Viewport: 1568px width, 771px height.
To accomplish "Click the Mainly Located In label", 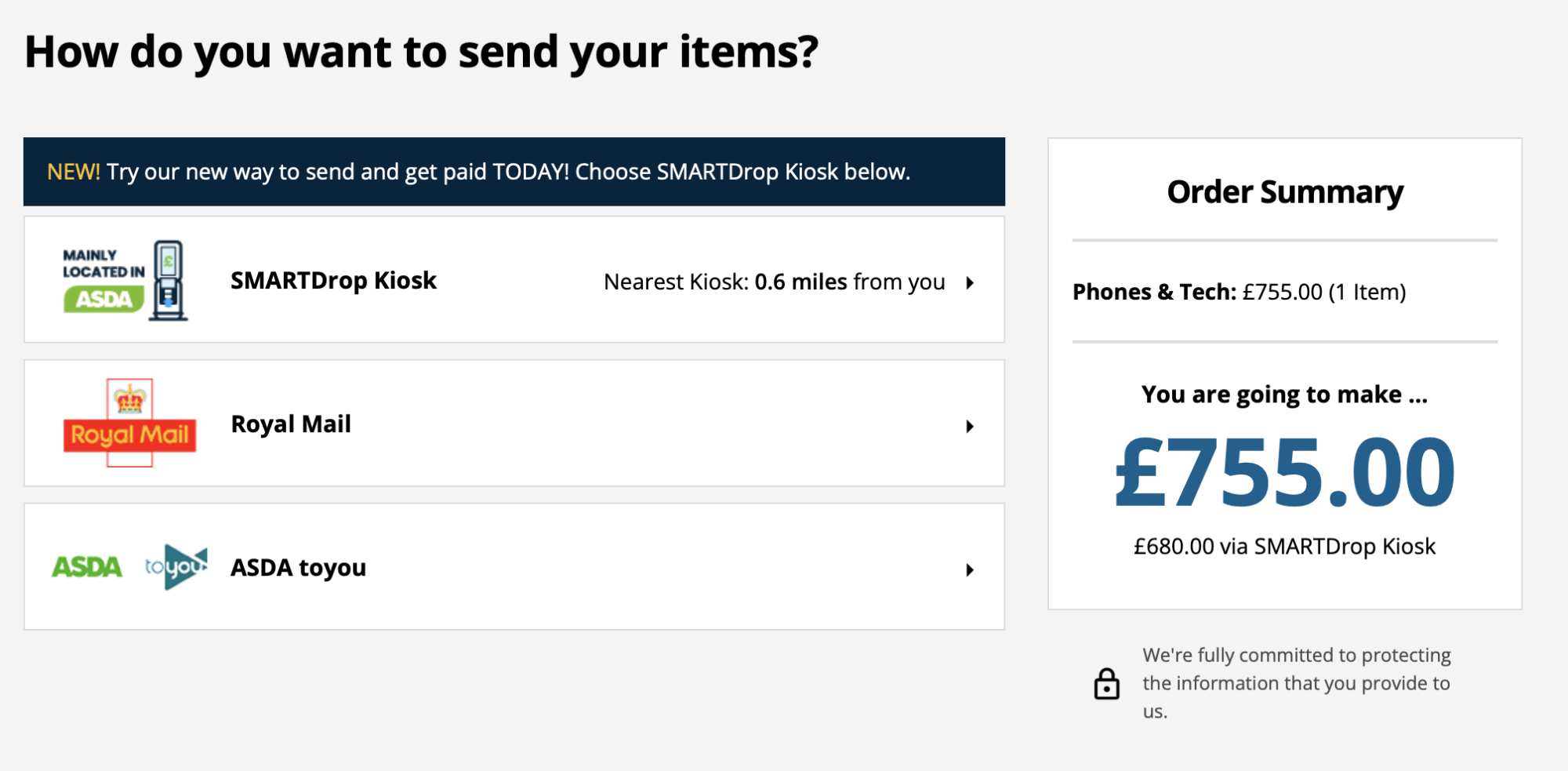I will coord(103,264).
